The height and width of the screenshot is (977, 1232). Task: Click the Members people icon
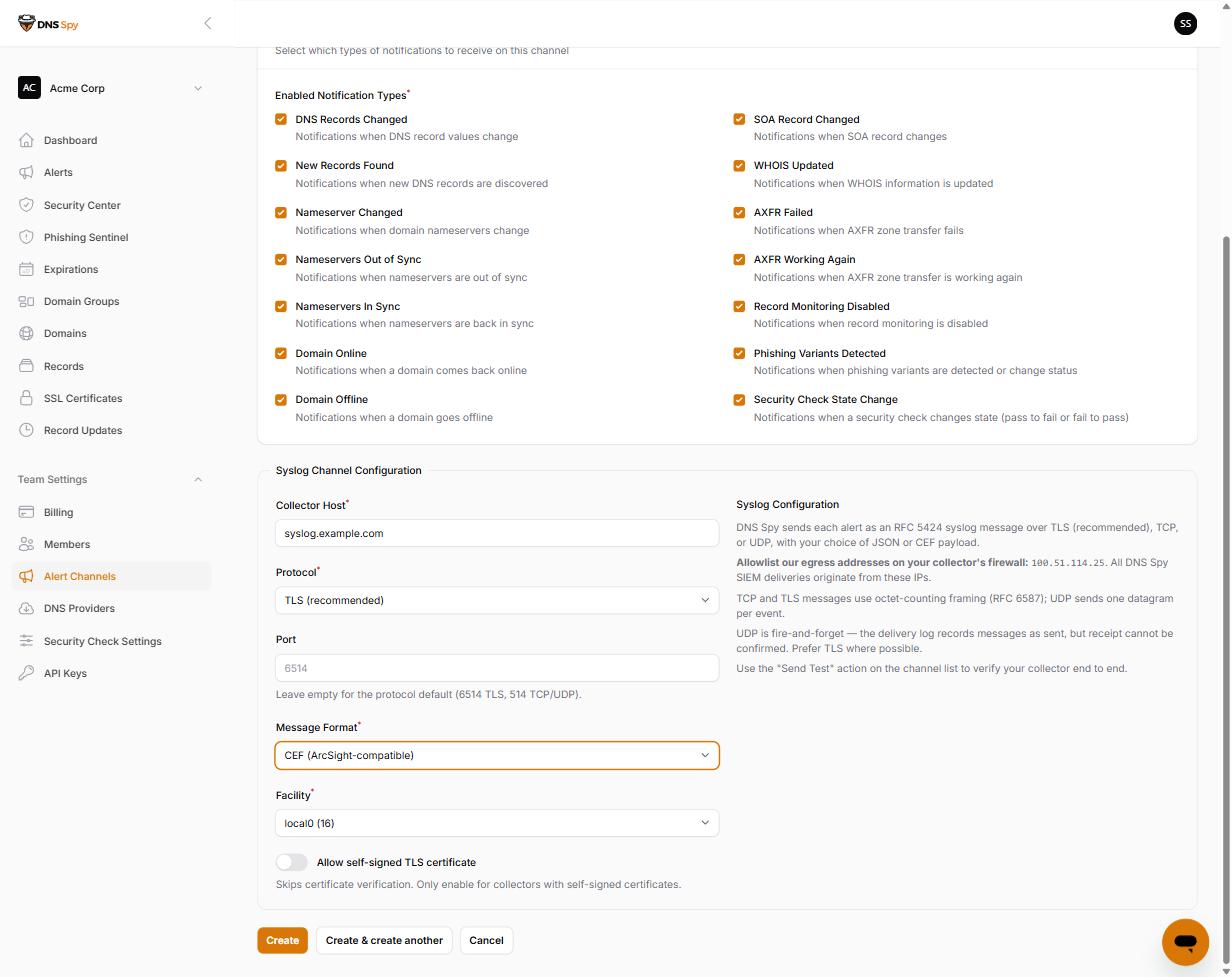pyautogui.click(x=26, y=544)
